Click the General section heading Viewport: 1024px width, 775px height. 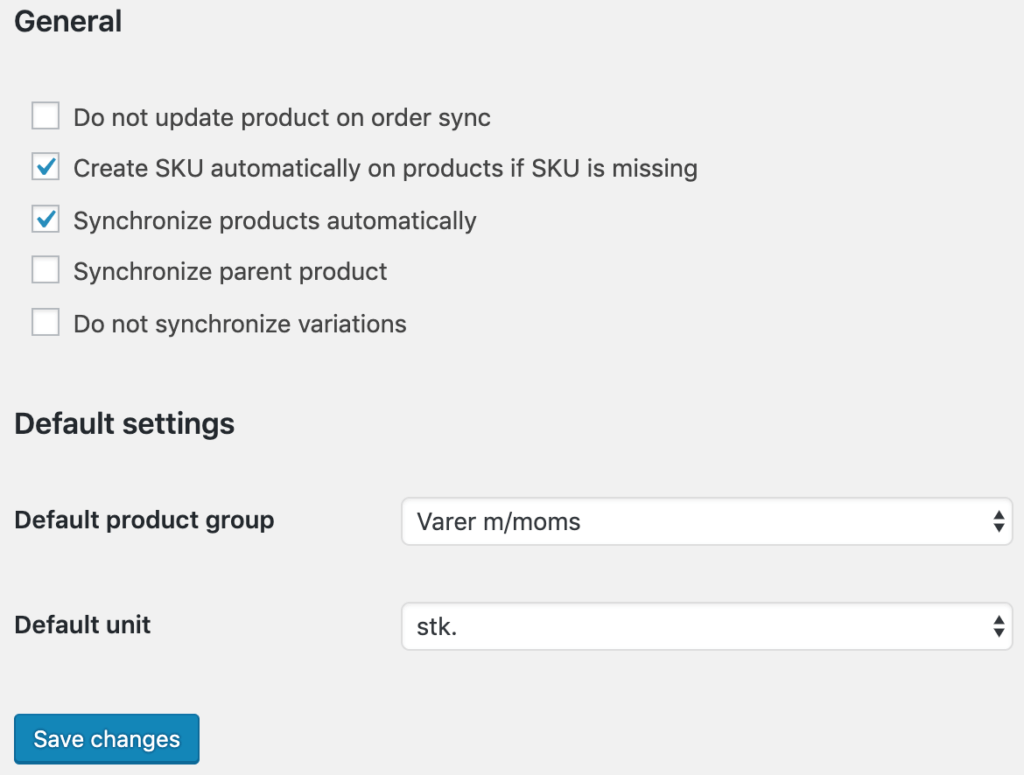68,21
